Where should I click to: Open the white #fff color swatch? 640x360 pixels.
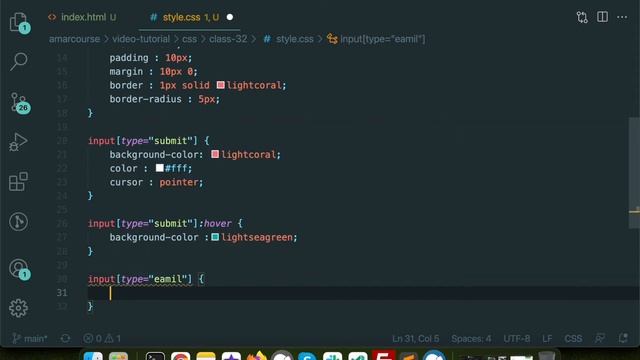coord(160,168)
